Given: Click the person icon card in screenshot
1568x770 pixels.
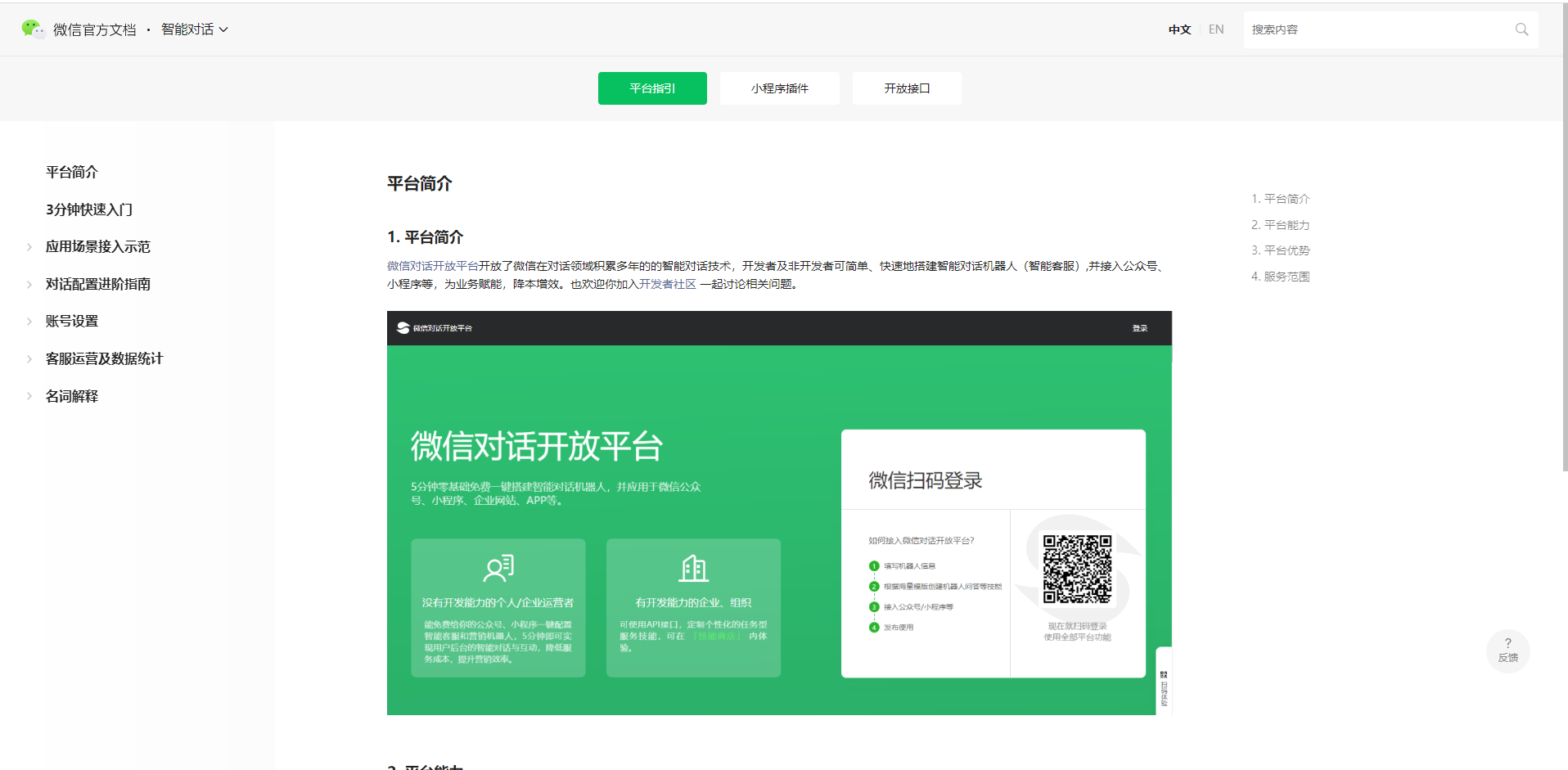Looking at the screenshot, I should pos(498,607).
